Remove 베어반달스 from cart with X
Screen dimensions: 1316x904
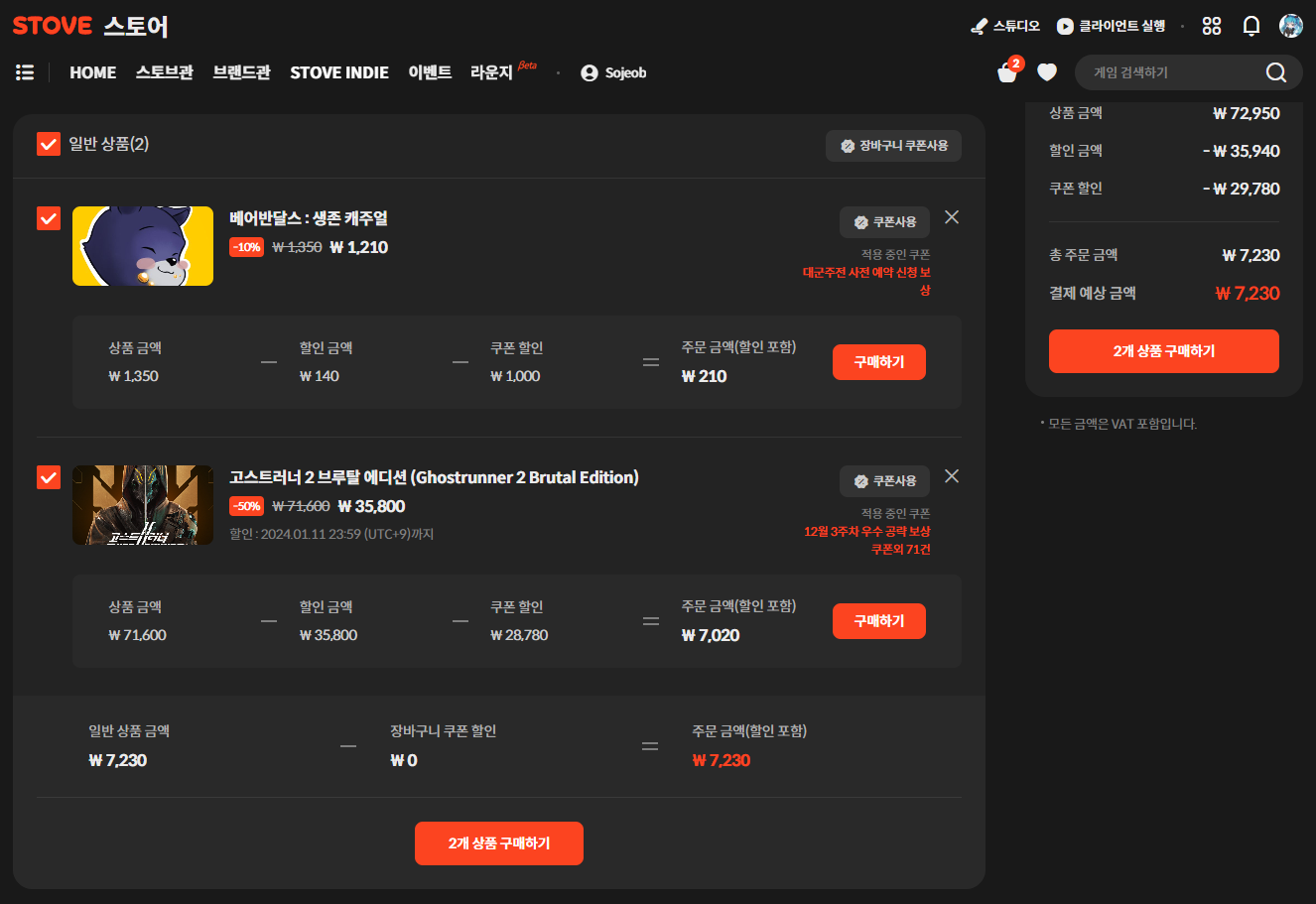tap(952, 217)
